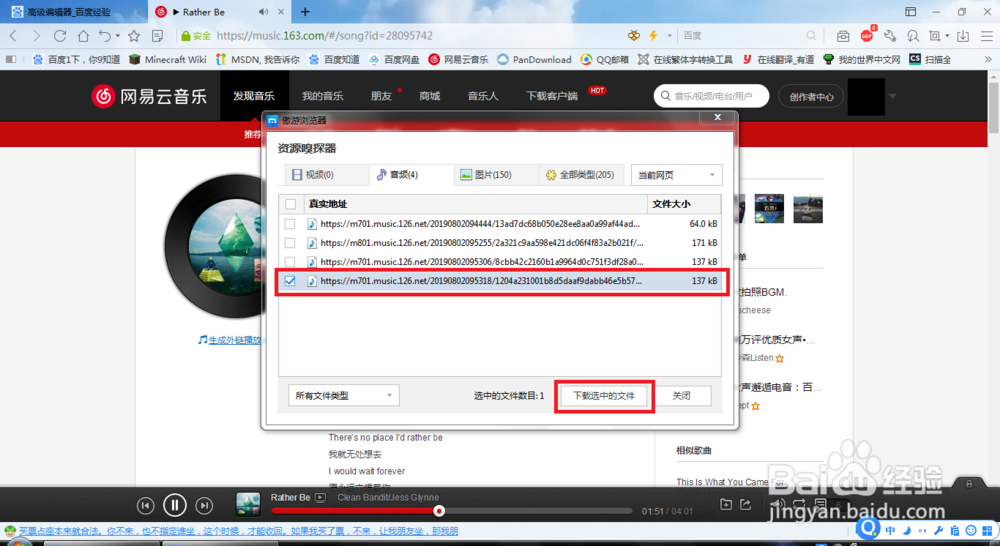The image size is (1000, 546).
Task: Expand the 当前网页 scope dropdown
Action: point(676,175)
